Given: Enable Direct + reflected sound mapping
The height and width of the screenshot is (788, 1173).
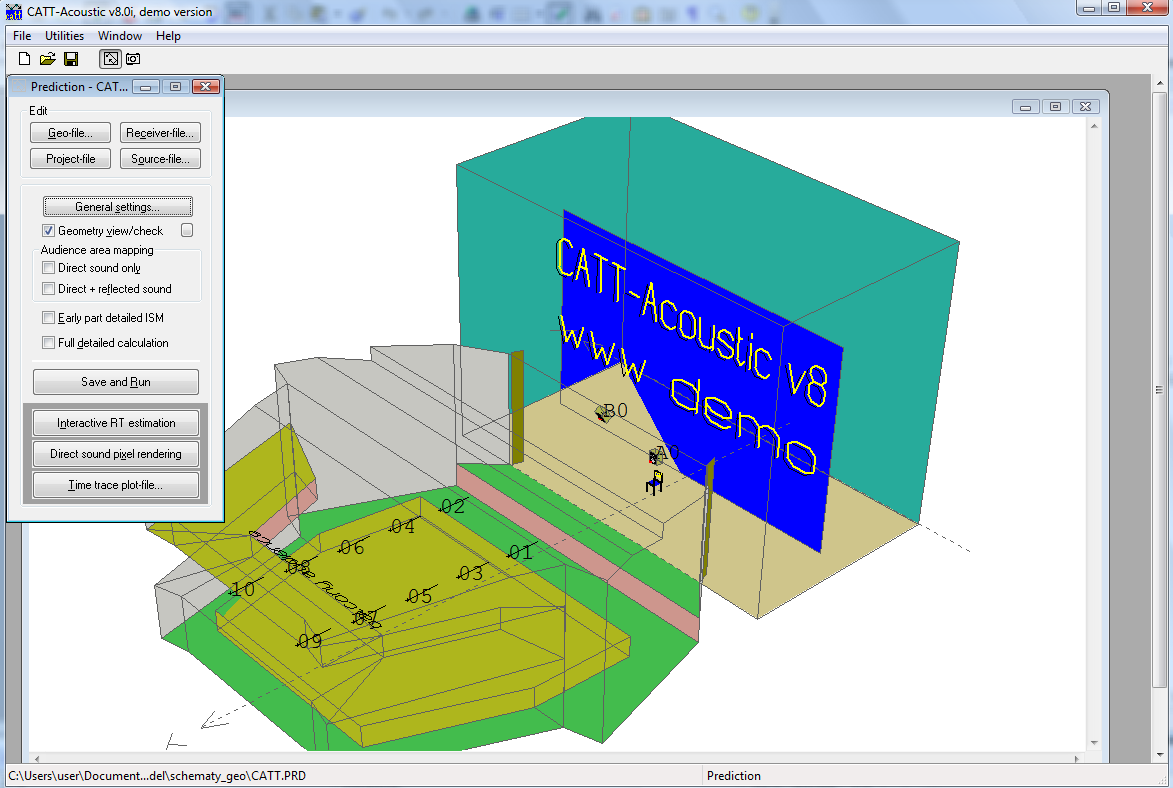Looking at the screenshot, I should (x=49, y=289).
